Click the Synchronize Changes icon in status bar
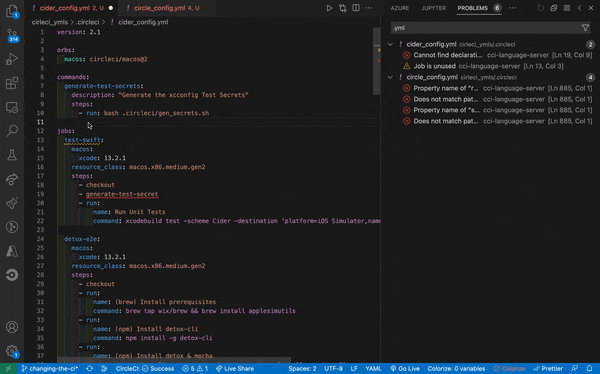 [x=90, y=369]
